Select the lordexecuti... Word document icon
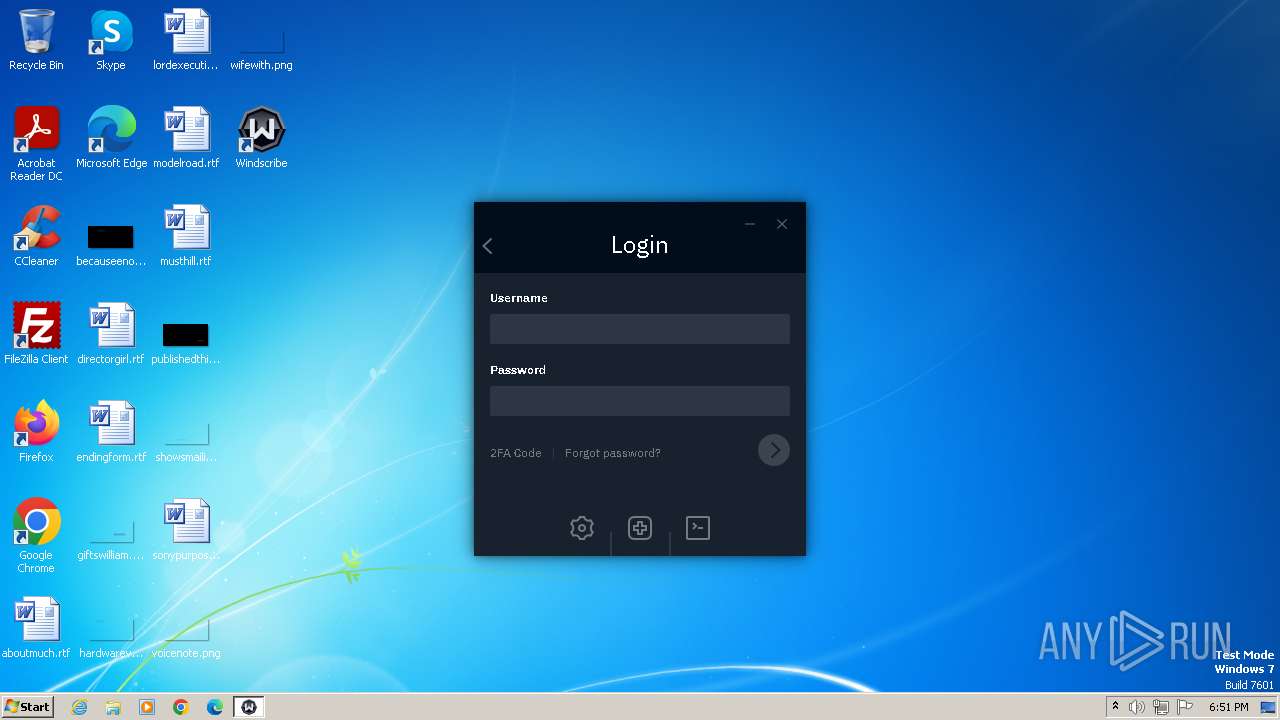 (x=186, y=40)
